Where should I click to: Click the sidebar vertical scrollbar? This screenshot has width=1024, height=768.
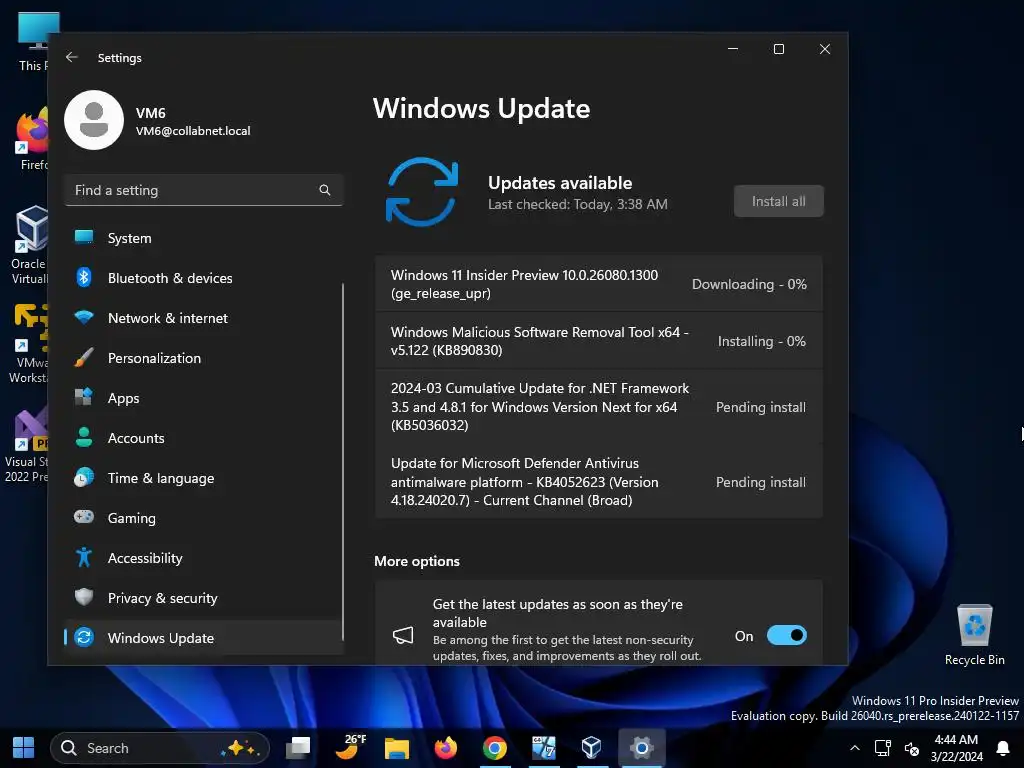tap(343, 461)
